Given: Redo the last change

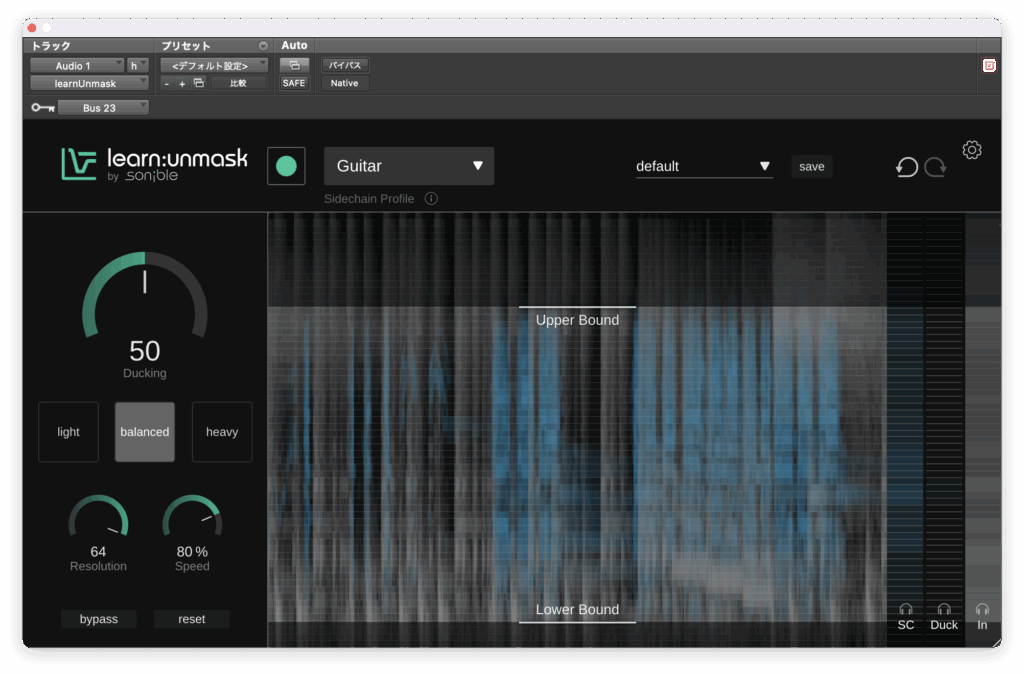Looking at the screenshot, I should click(936, 167).
